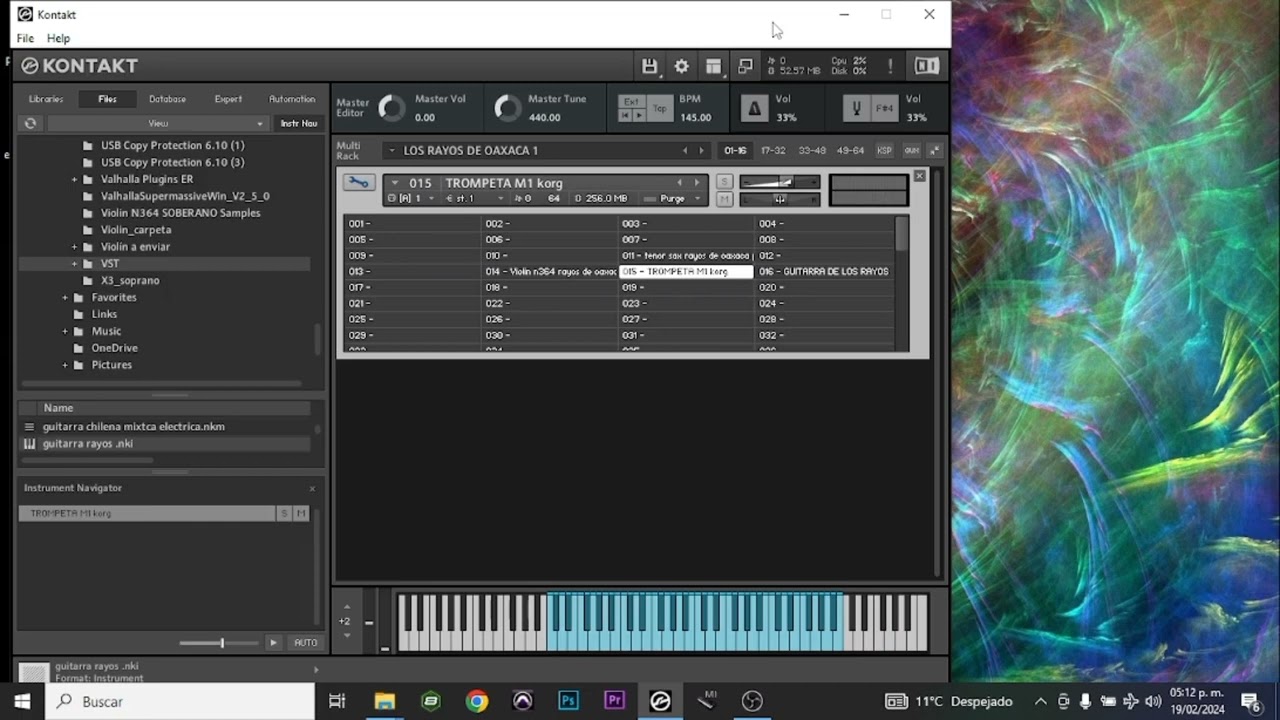
Task: Go to next multi with right arrow
Action: (x=701, y=151)
